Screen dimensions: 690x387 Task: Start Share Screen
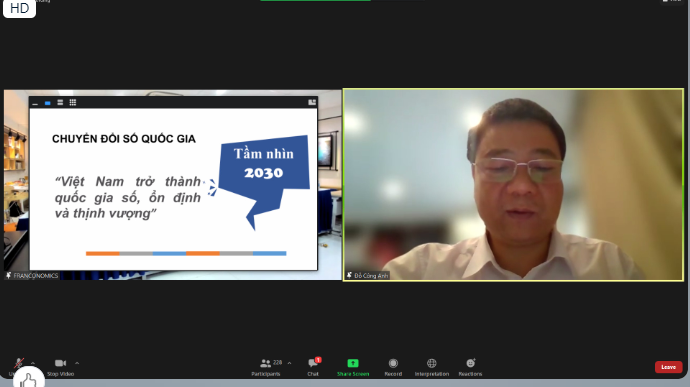353,367
